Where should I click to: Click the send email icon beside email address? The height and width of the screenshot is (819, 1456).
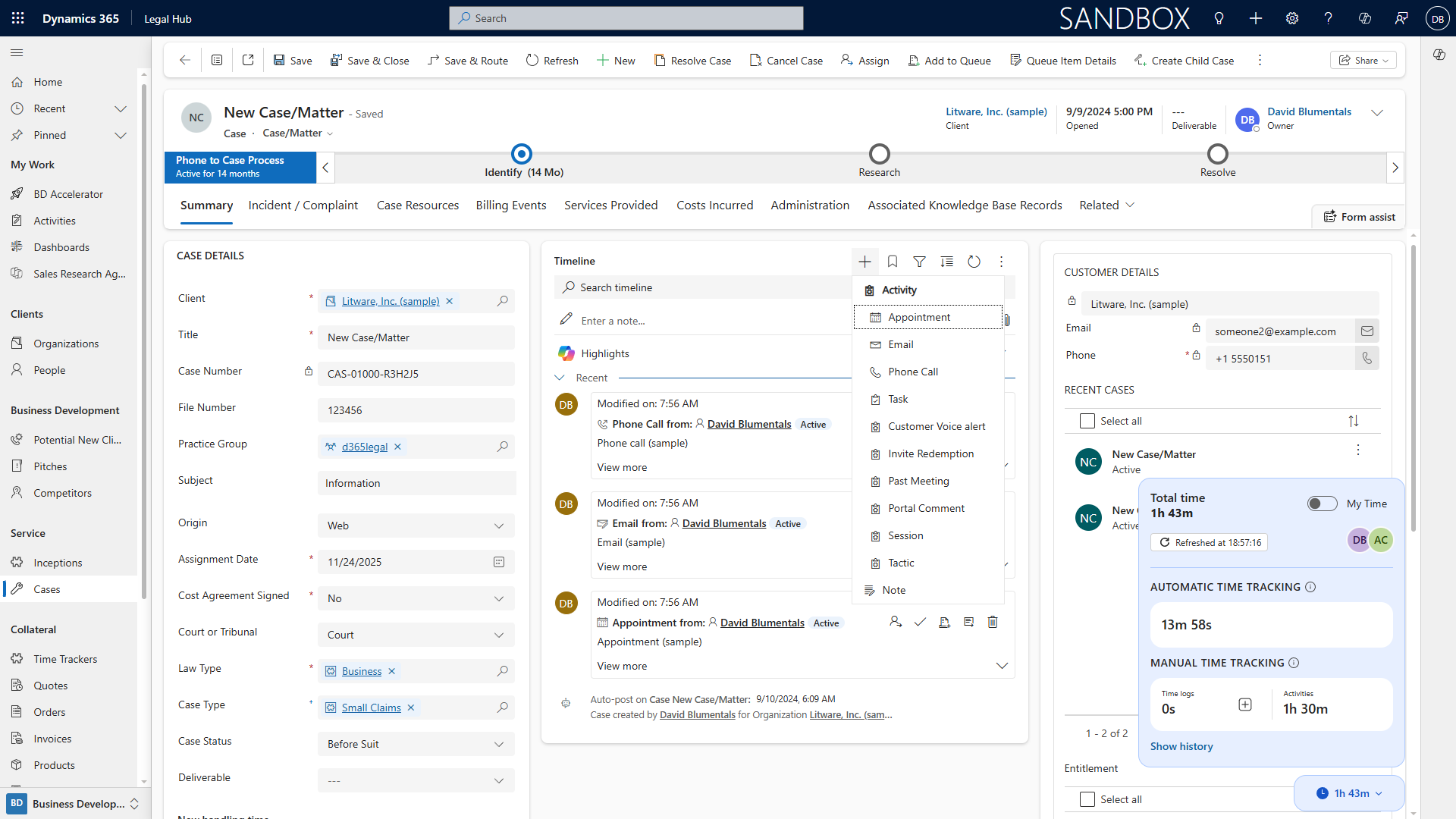(x=1367, y=331)
